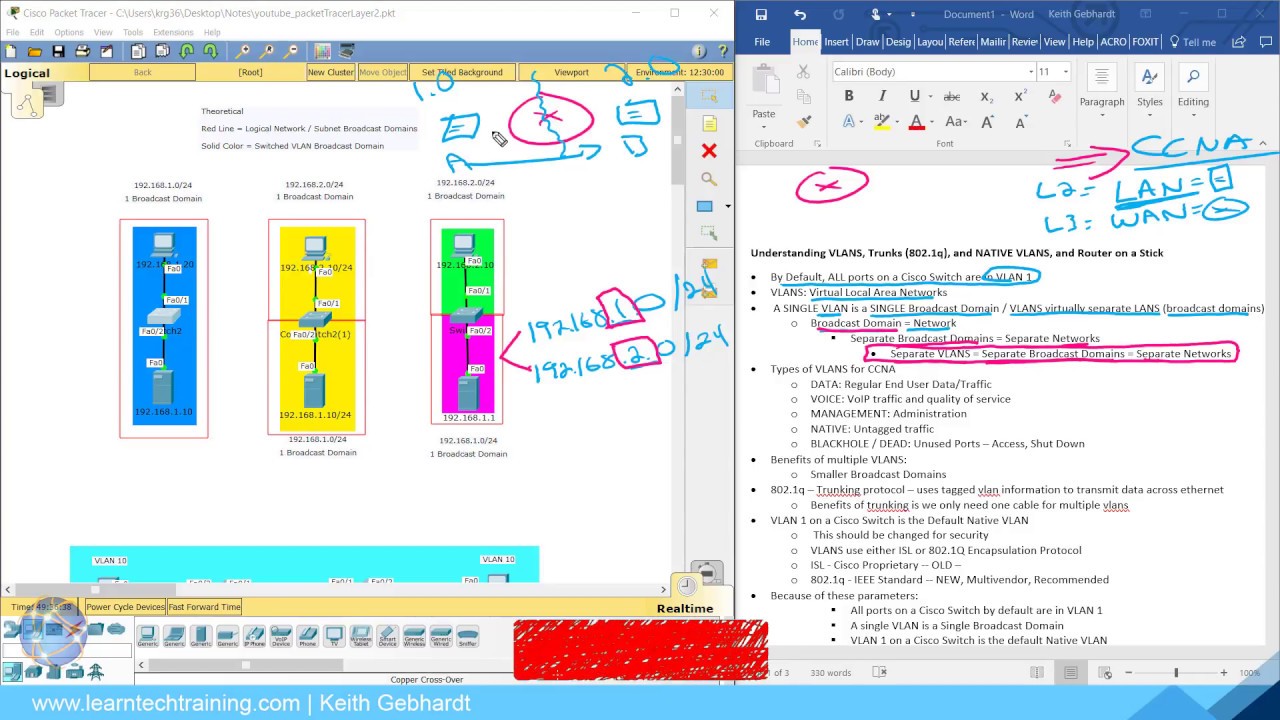Toggle Superscript formatting in Word
This screenshot has width=1280, height=720.
pos(1020,96)
